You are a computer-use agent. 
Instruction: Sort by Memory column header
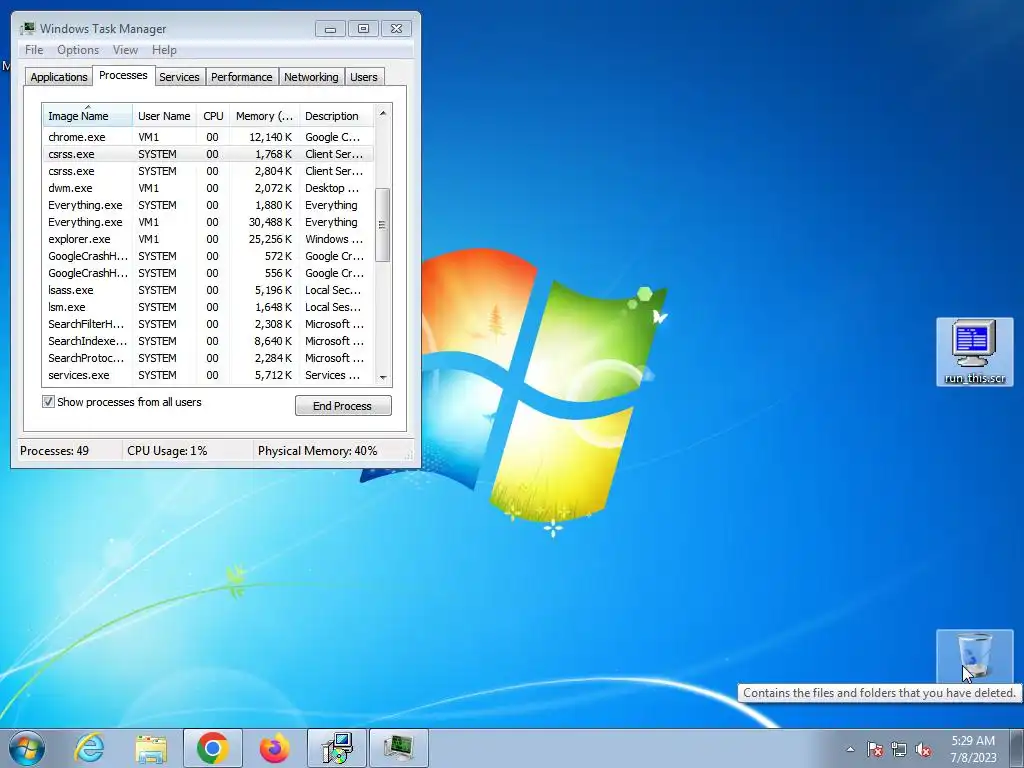click(x=264, y=116)
